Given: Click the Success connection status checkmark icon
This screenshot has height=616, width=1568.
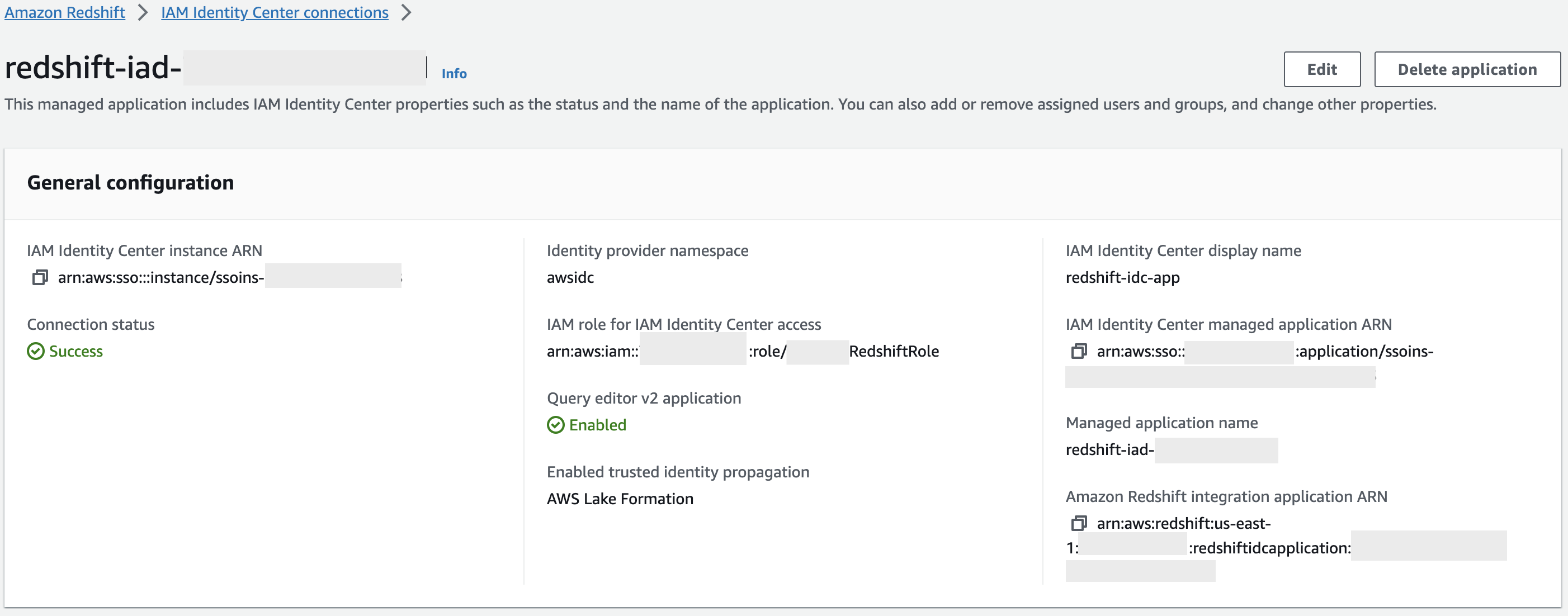Looking at the screenshot, I should pos(35,351).
